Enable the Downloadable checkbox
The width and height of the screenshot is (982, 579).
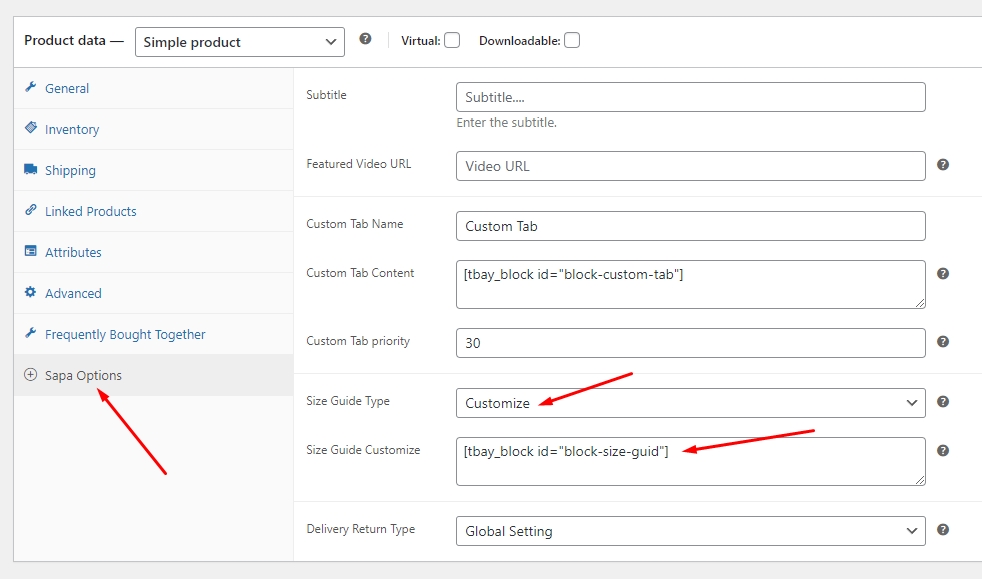pyautogui.click(x=571, y=41)
